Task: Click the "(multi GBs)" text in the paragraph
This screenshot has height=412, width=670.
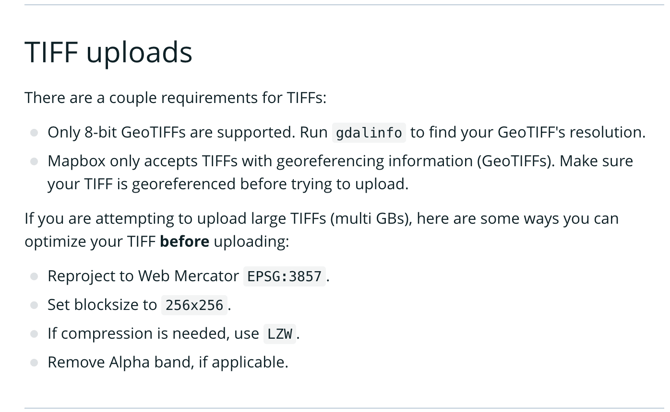Action: pyautogui.click(x=371, y=218)
